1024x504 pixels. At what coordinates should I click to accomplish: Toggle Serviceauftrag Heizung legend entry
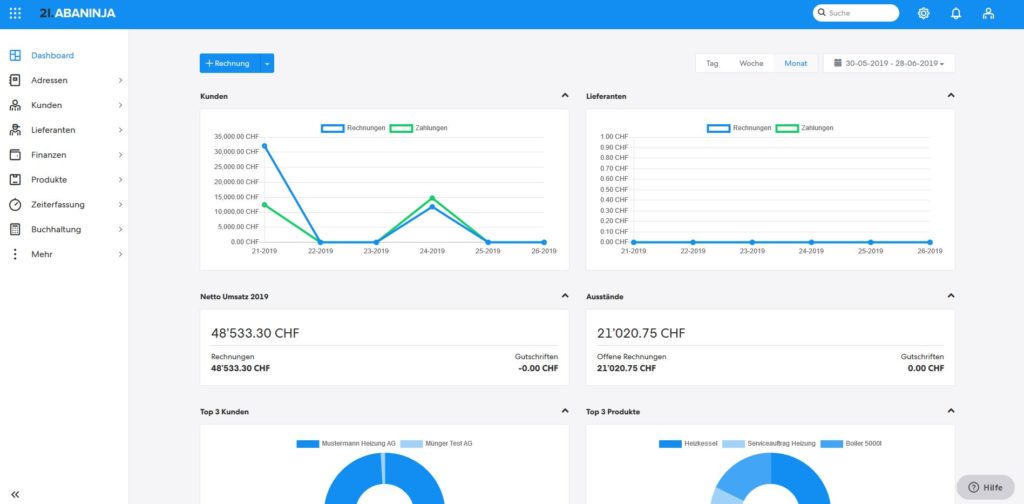pyautogui.click(x=769, y=443)
